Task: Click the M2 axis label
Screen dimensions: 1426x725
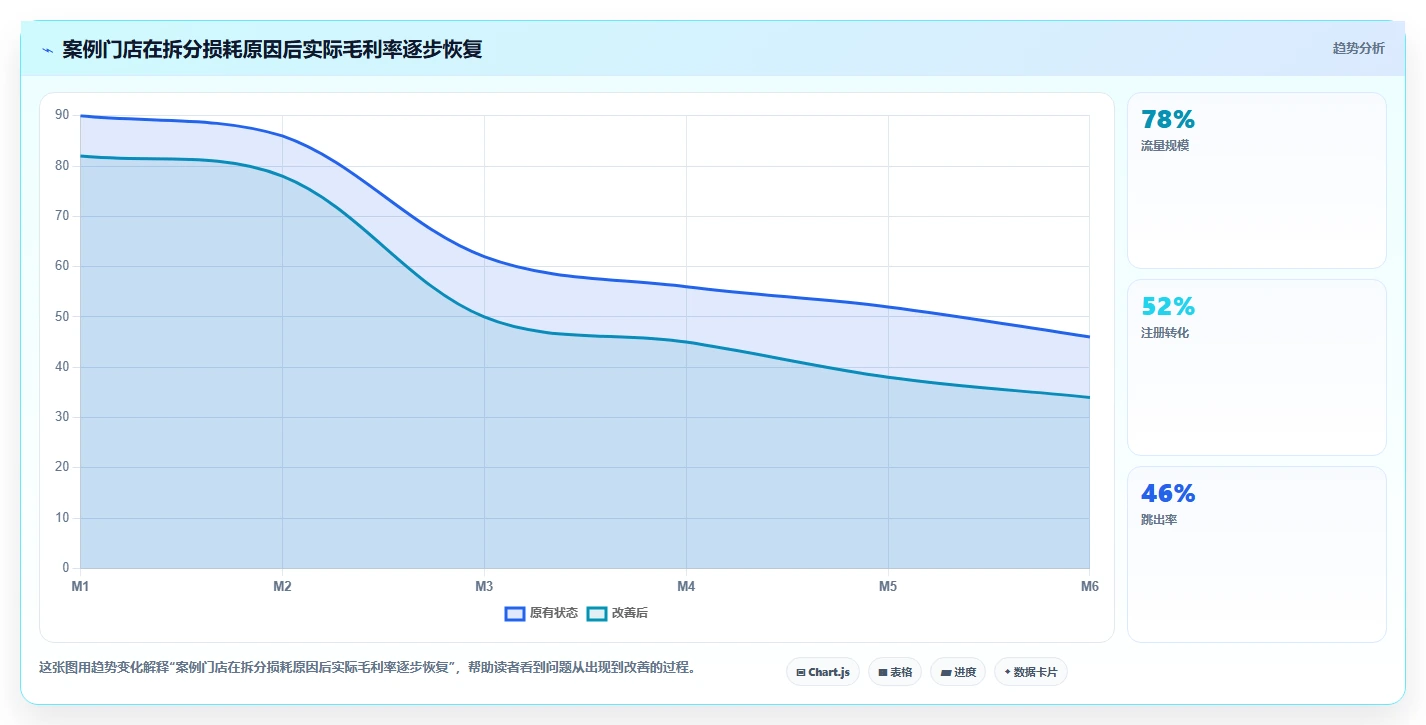Action: point(282,587)
